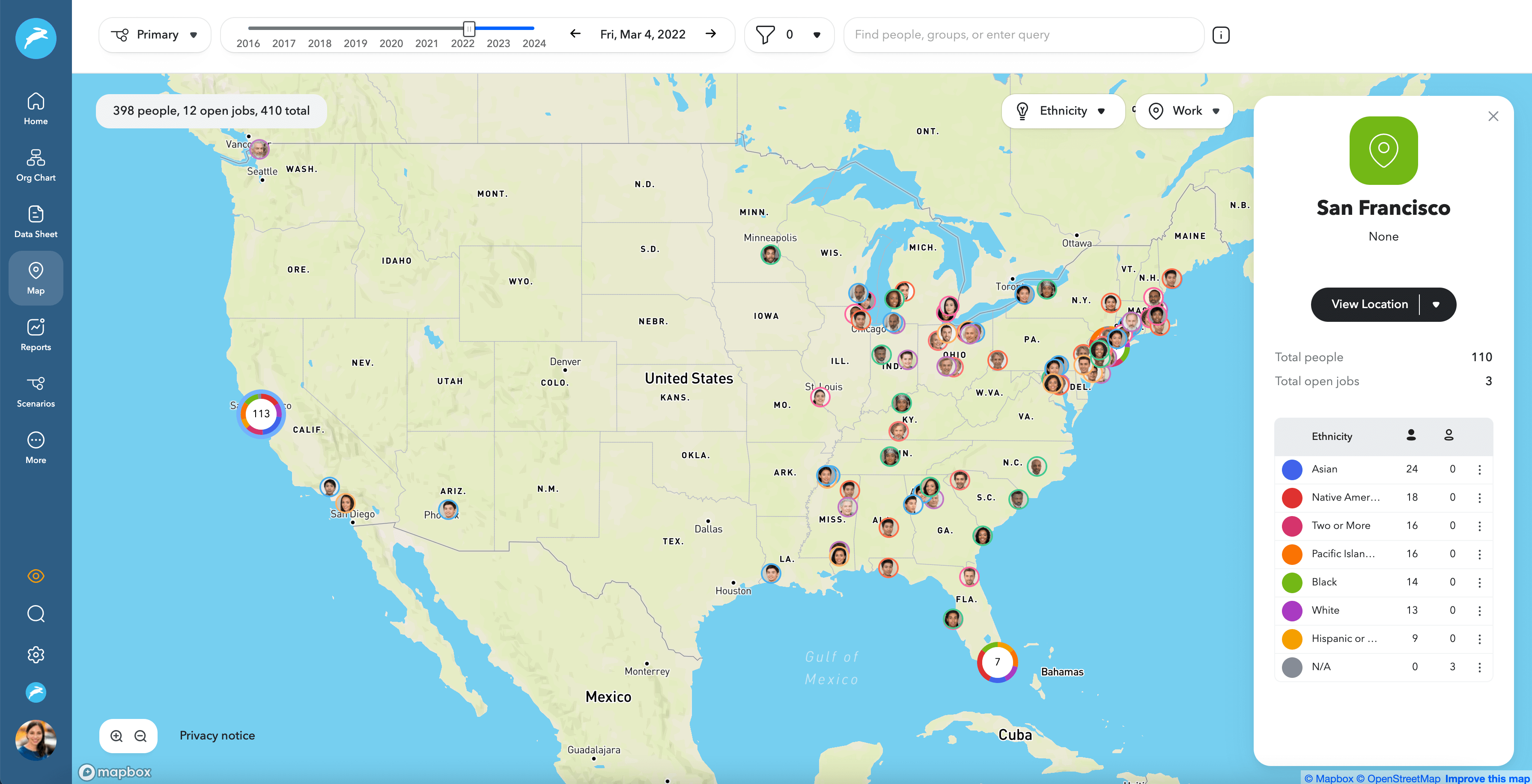The height and width of the screenshot is (784, 1532).
Task: Click the View Location button
Action: [1368, 304]
